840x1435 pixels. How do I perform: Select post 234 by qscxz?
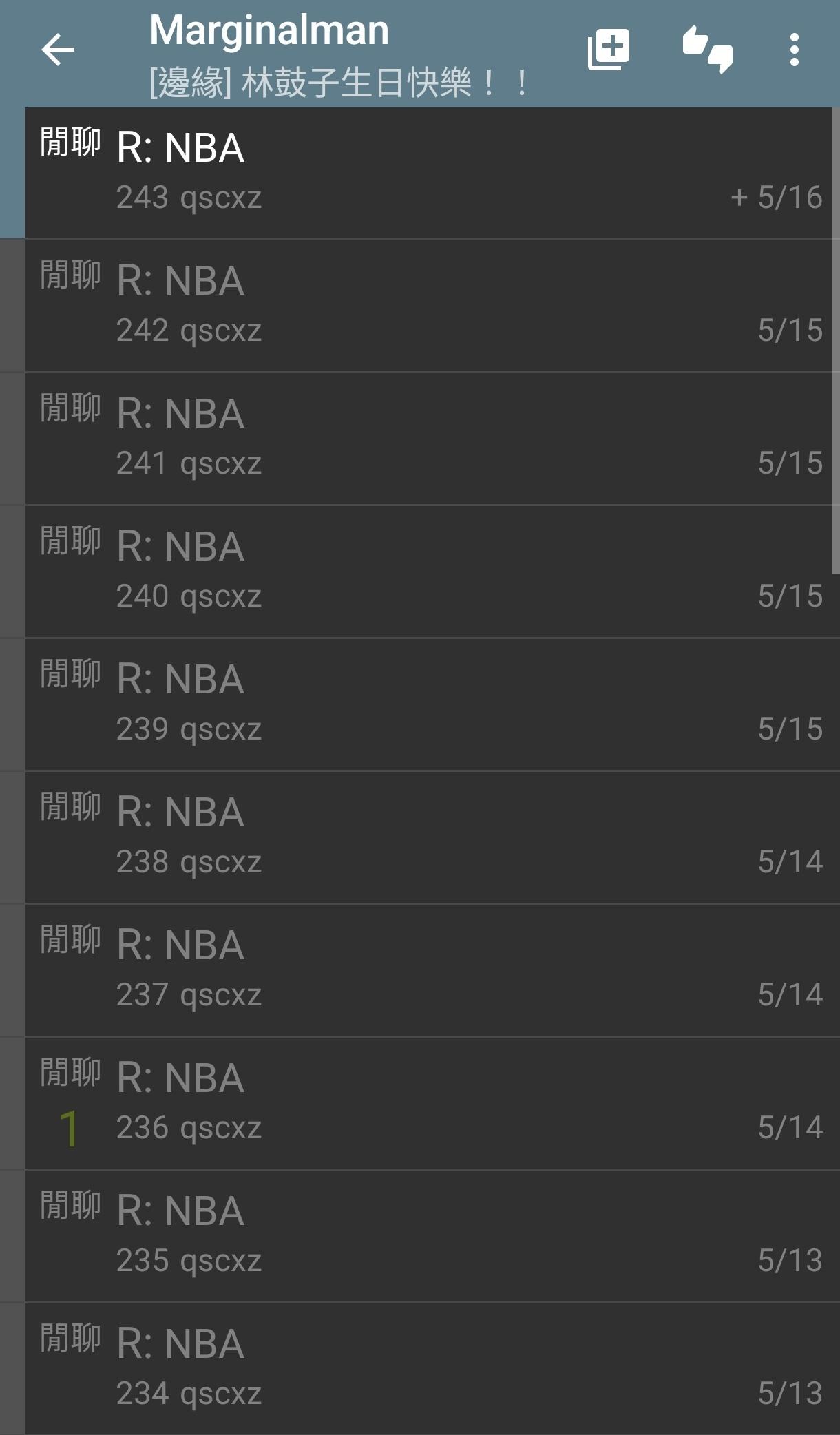(x=427, y=1370)
